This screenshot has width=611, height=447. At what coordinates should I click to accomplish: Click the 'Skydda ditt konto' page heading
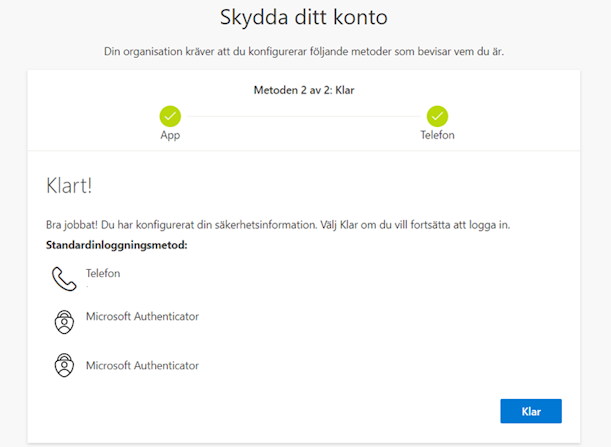coord(304,17)
